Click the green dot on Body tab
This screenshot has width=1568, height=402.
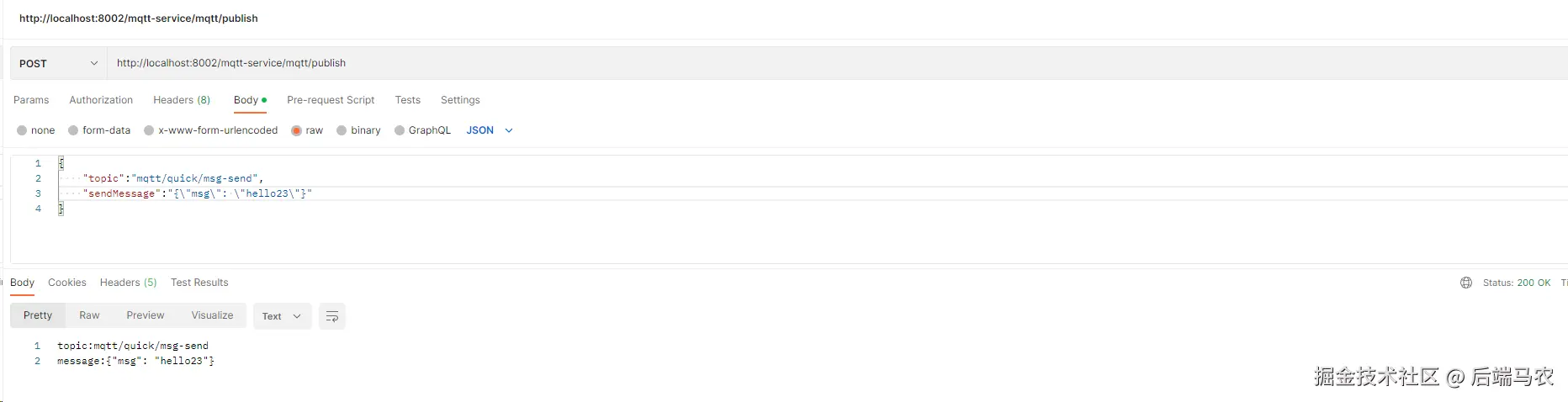point(264,100)
